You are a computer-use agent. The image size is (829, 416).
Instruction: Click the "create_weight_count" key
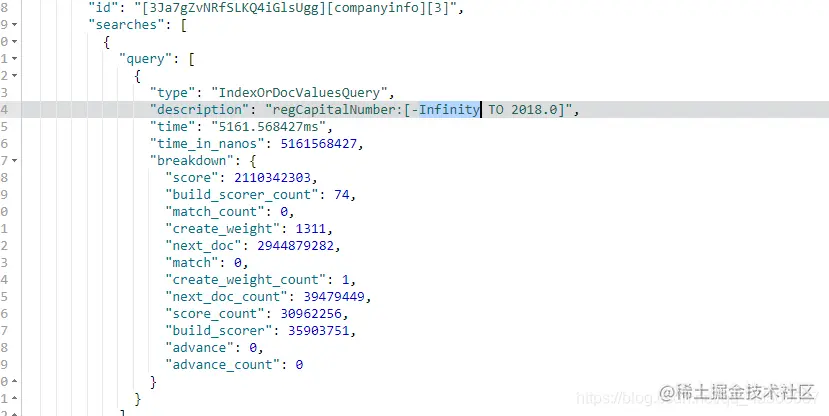click(x=246, y=279)
